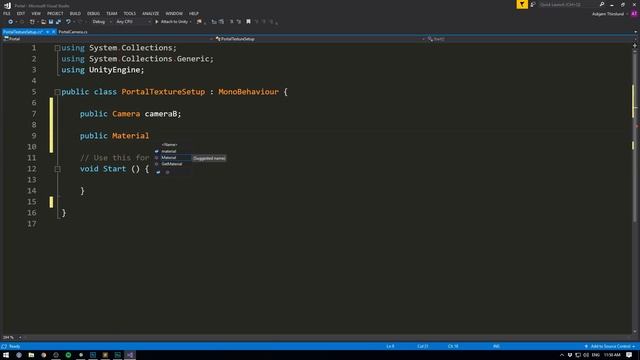Click the Quick Launch magnifier icon

(602, 4)
